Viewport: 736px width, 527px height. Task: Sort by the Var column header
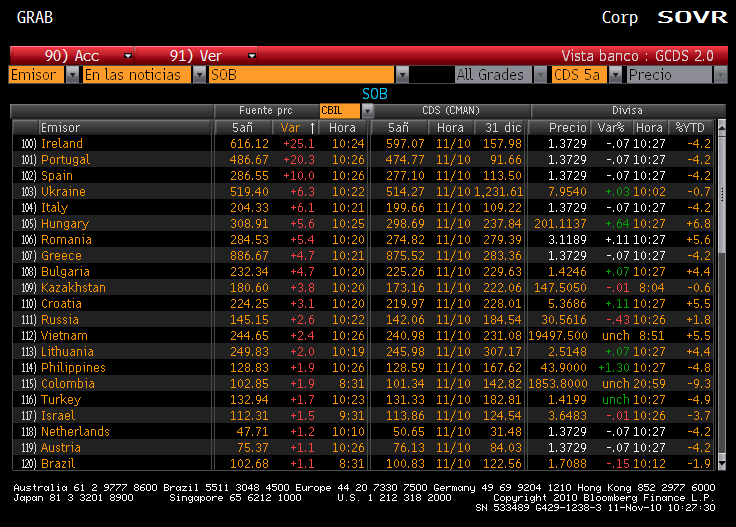pyautogui.click(x=290, y=128)
